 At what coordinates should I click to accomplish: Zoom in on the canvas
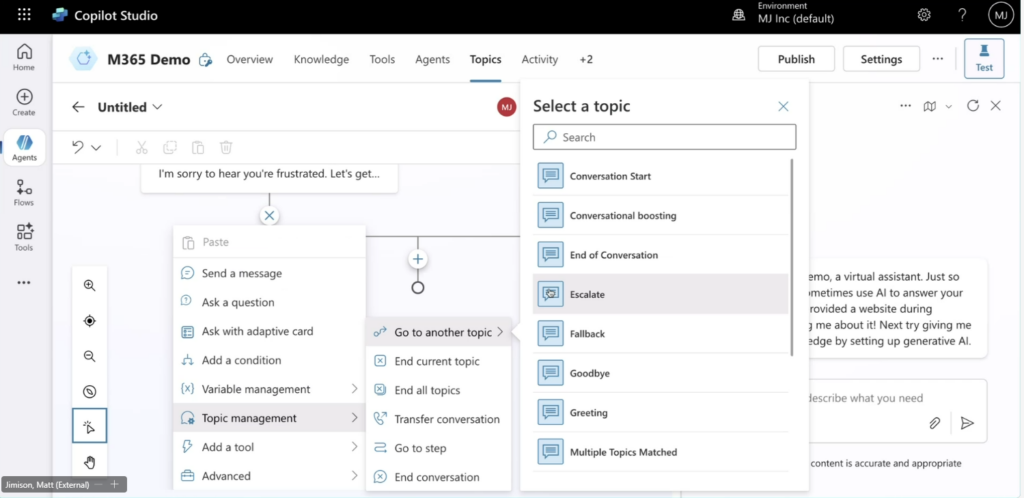(89, 285)
